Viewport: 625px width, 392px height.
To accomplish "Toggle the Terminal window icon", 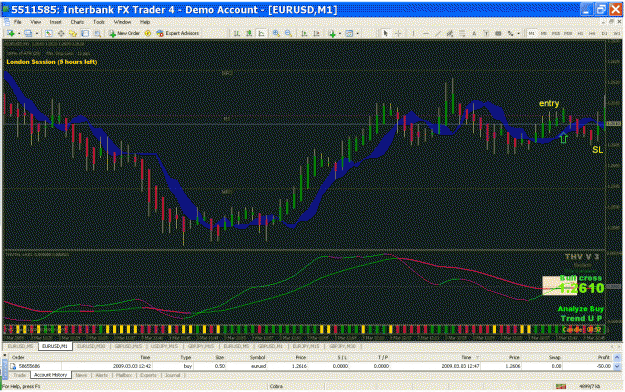I will 85,33.
